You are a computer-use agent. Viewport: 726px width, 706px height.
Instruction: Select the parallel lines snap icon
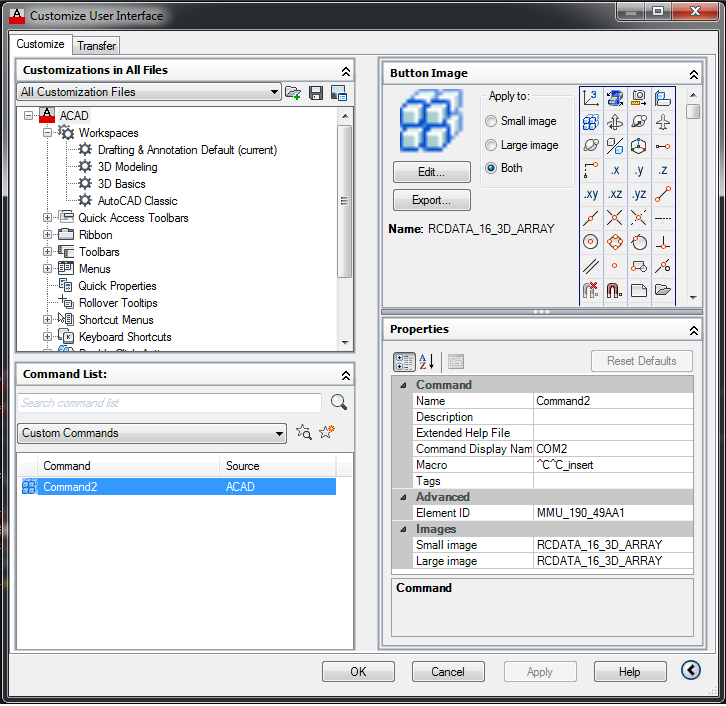(x=590, y=266)
